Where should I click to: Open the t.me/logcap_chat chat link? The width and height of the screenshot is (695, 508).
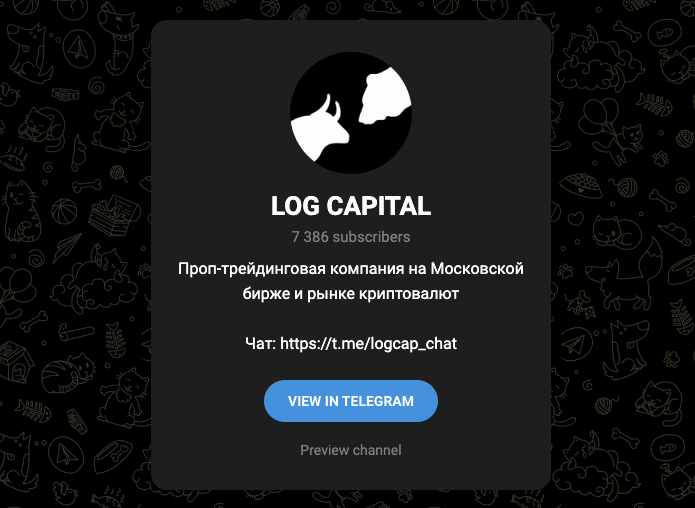point(368,344)
